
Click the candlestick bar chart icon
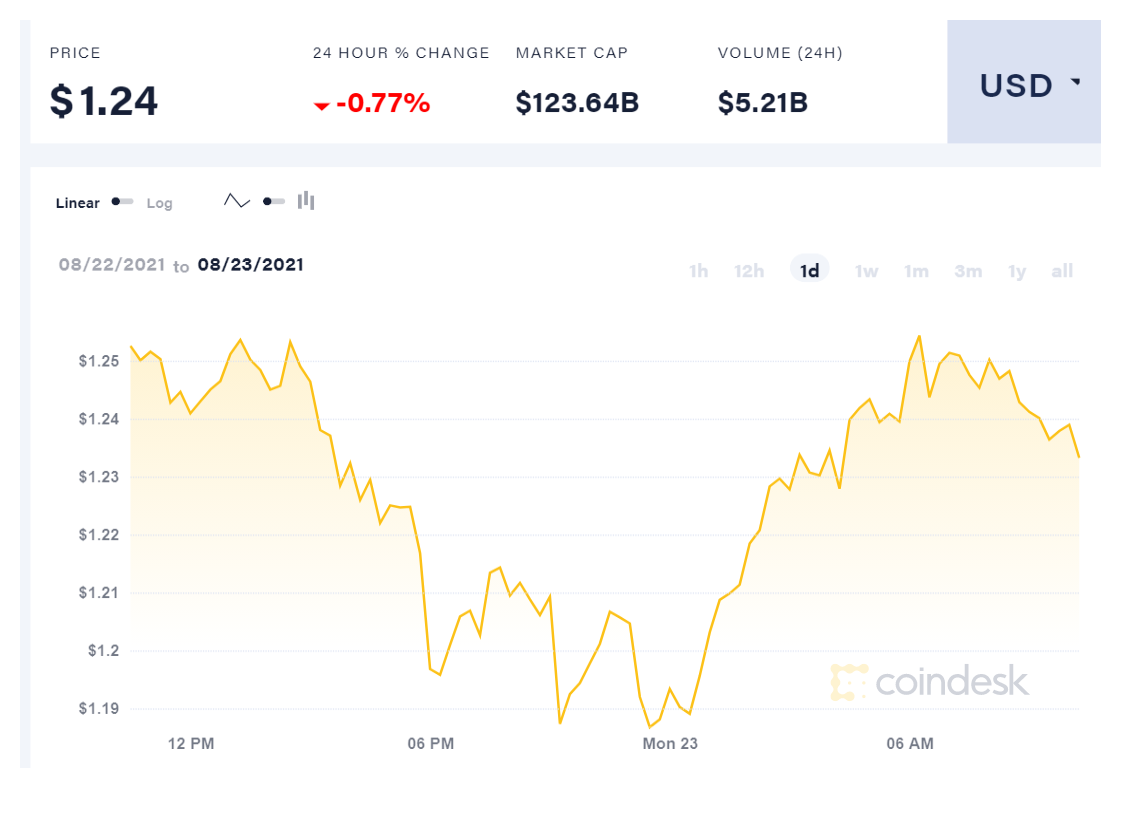(x=306, y=201)
